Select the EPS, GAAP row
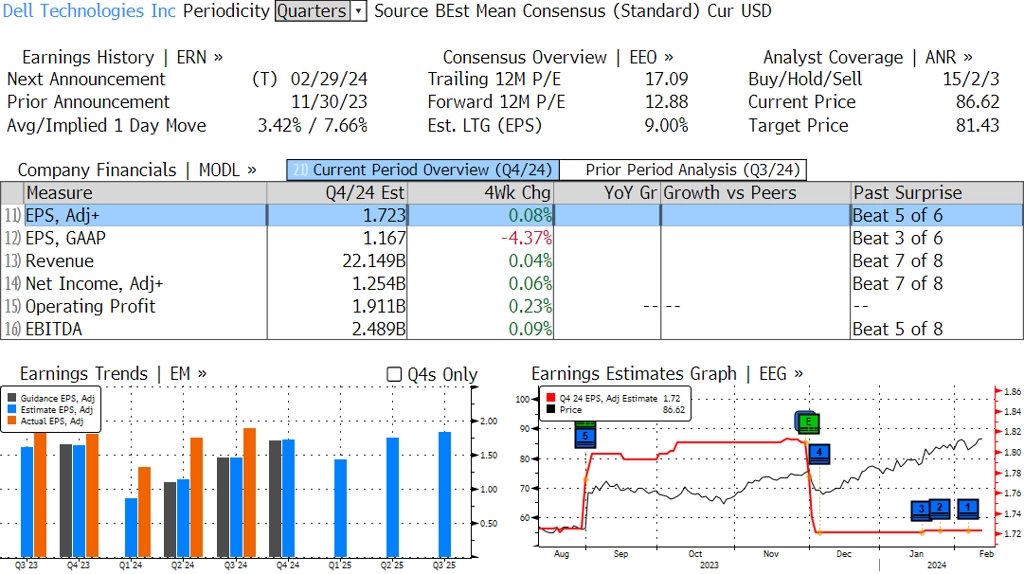 (511, 238)
